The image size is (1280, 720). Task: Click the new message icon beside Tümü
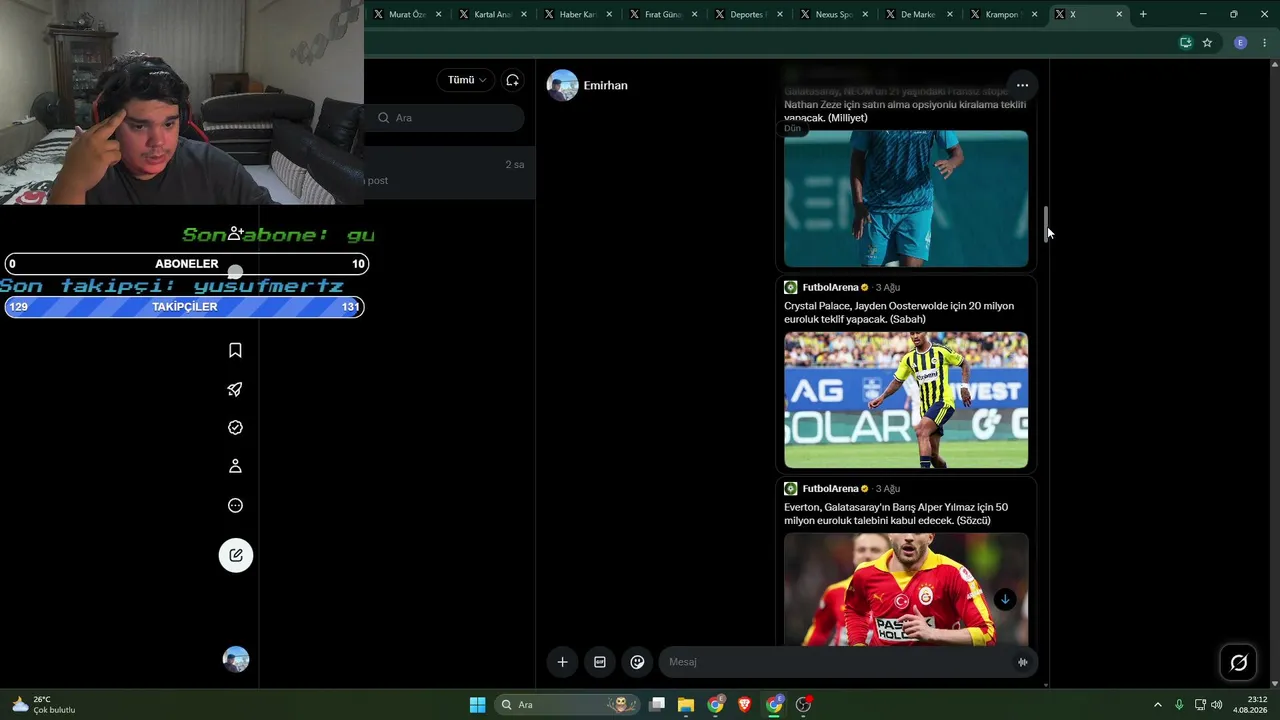tap(512, 80)
